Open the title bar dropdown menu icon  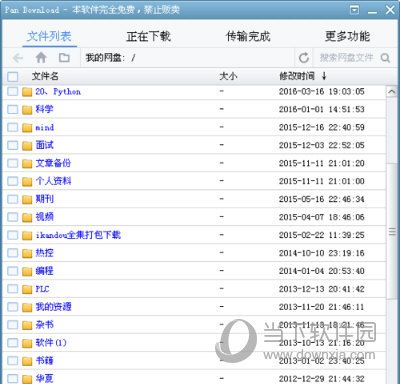(x=355, y=10)
